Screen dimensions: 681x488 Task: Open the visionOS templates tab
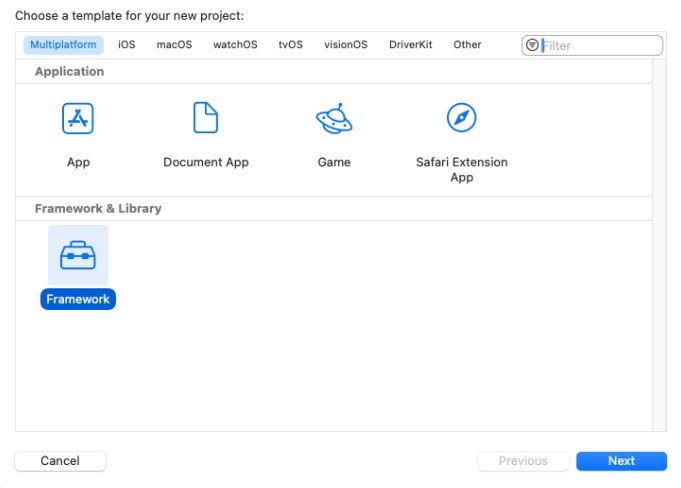point(345,45)
